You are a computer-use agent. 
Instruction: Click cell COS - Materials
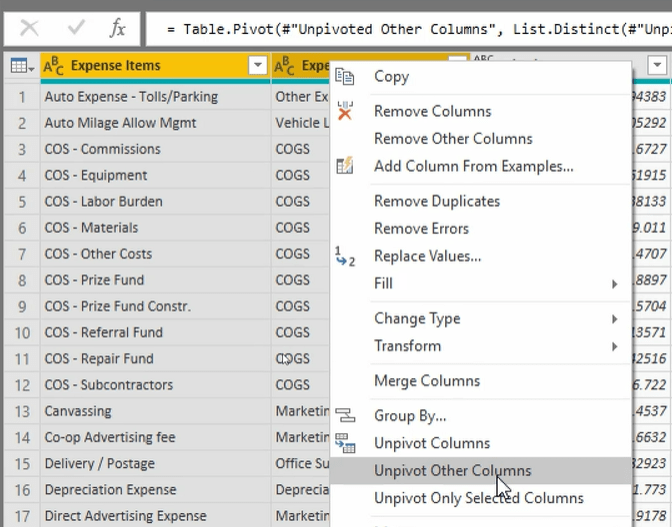156,228
